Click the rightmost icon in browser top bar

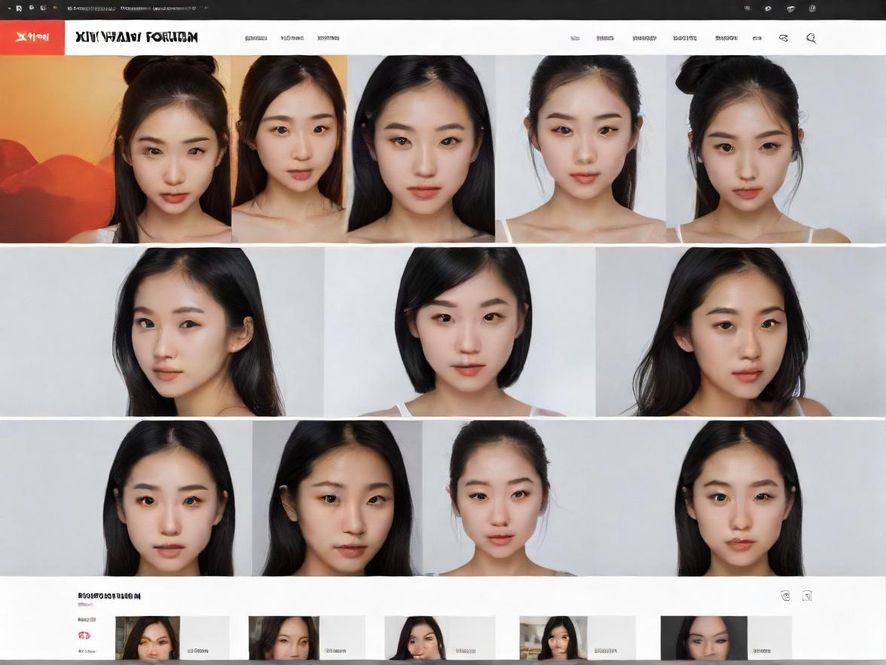[x=813, y=8]
